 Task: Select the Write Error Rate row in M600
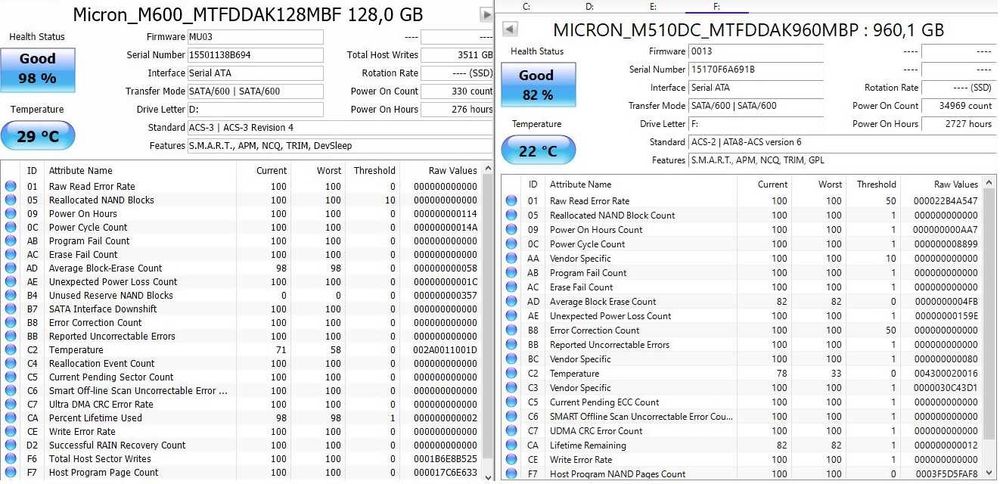241,432
